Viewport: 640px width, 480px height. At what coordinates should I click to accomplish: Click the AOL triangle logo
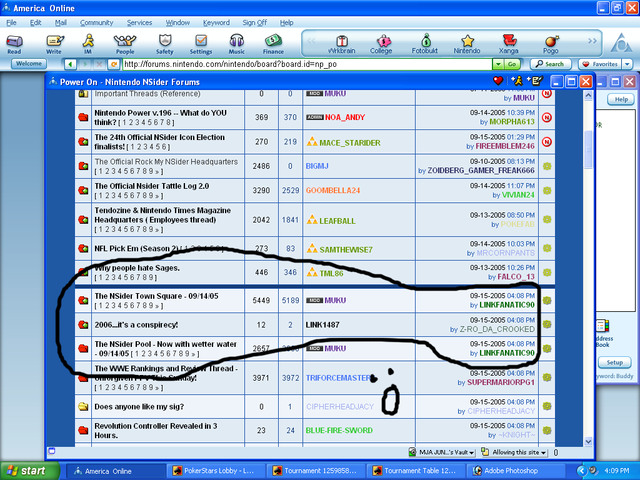pos(621,42)
